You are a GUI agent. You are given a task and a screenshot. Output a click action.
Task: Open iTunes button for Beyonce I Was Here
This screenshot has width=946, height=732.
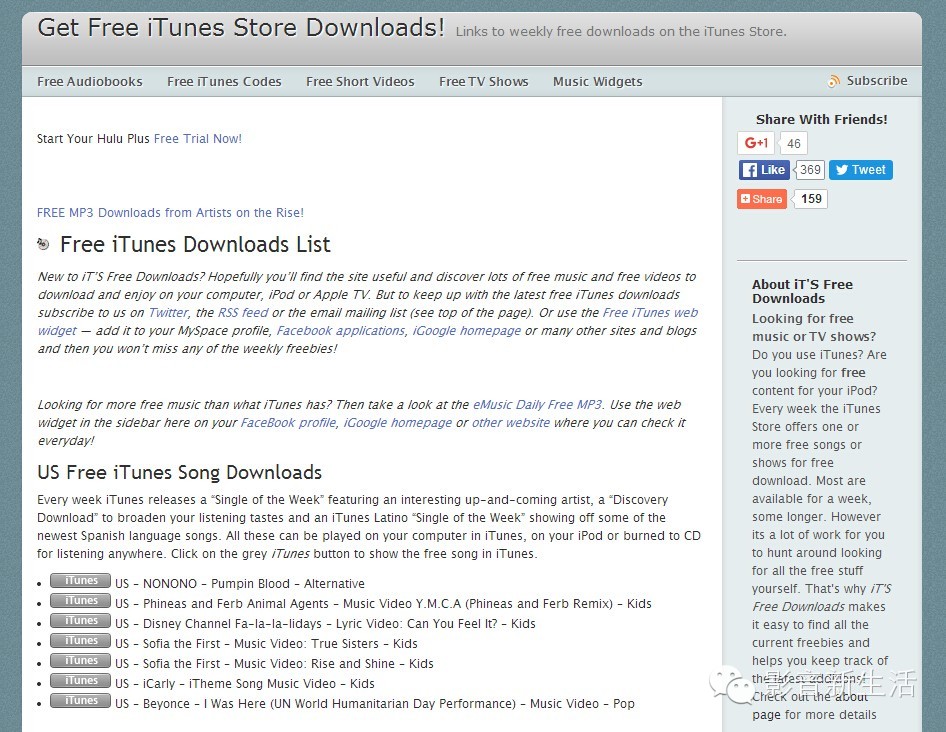coord(81,700)
